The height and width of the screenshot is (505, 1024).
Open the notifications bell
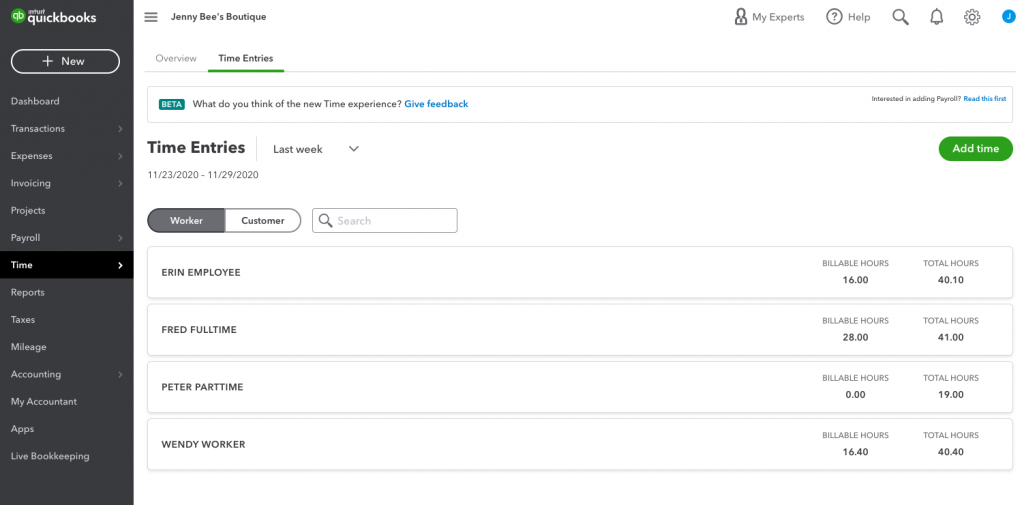click(936, 17)
